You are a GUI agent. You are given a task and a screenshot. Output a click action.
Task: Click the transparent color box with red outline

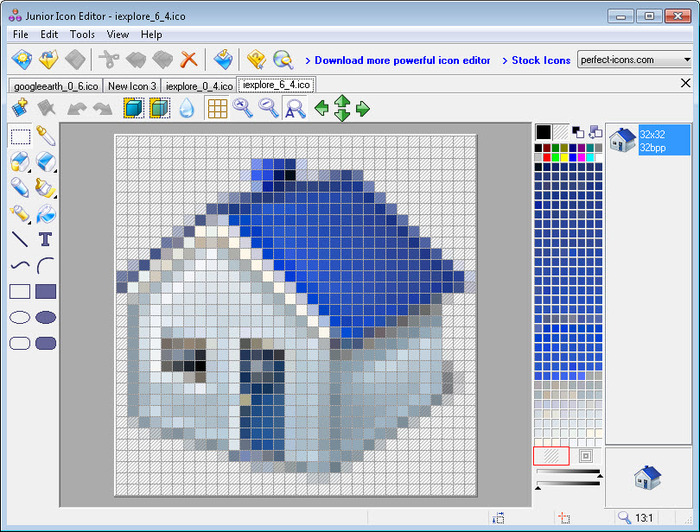(x=551, y=456)
